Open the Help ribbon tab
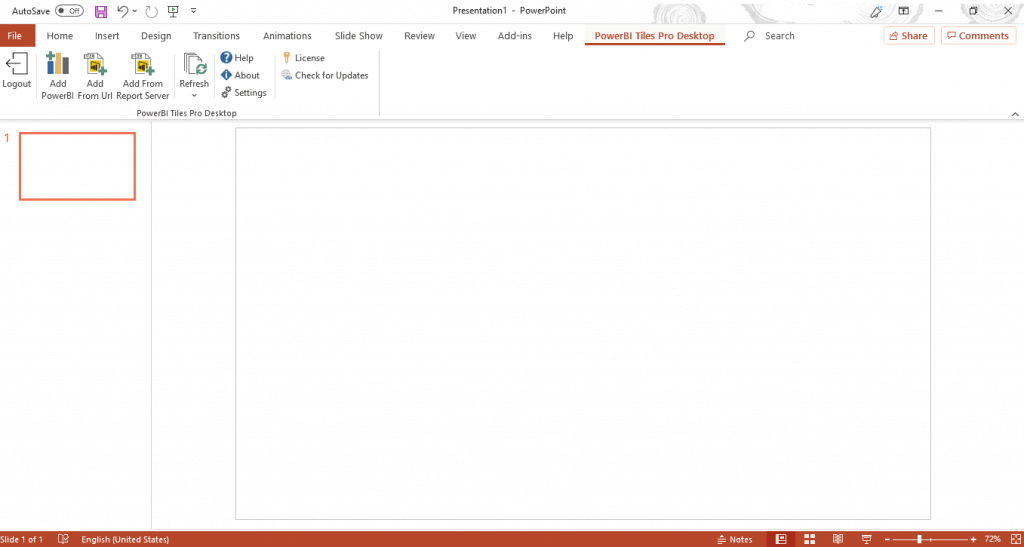 563,36
